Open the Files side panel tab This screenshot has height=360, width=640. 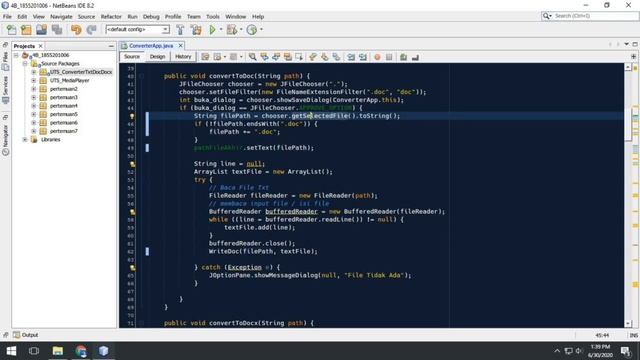(5, 60)
